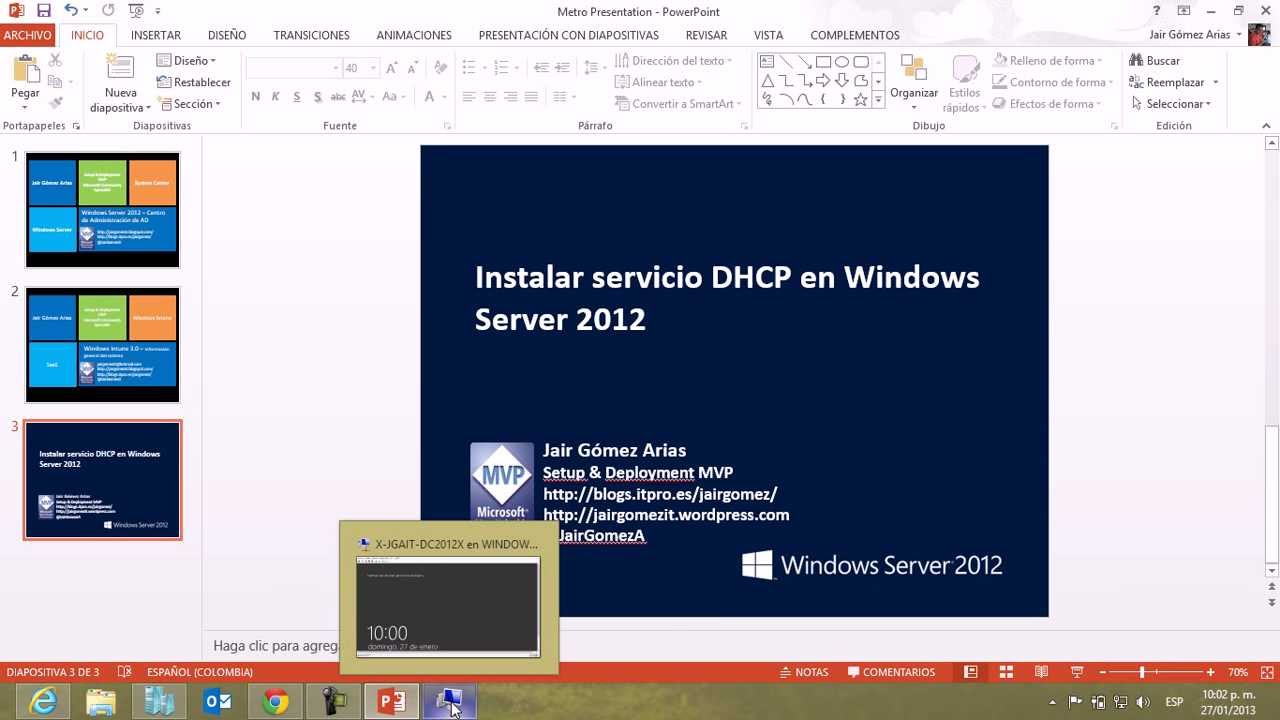Click the zoom slider handle
This screenshot has width=1280, height=720.
[x=1141, y=672]
